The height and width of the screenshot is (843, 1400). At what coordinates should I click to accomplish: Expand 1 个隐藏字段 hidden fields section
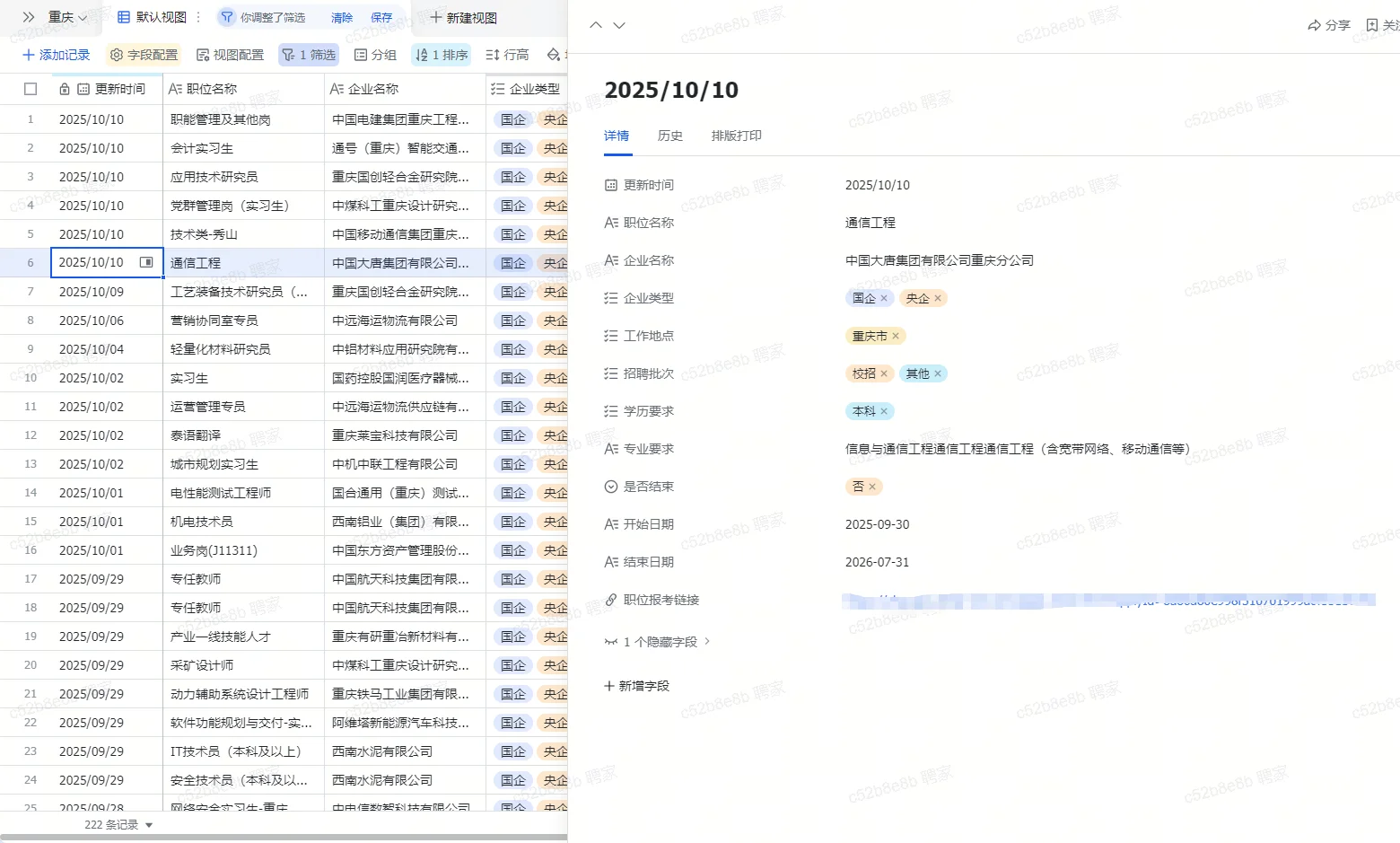point(657,641)
